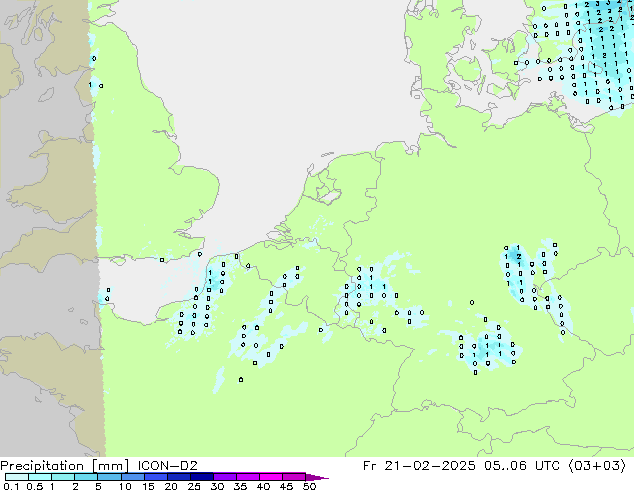Click the legend scale label "25"
Viewport: 634px width, 490px height.
[x=194, y=486]
